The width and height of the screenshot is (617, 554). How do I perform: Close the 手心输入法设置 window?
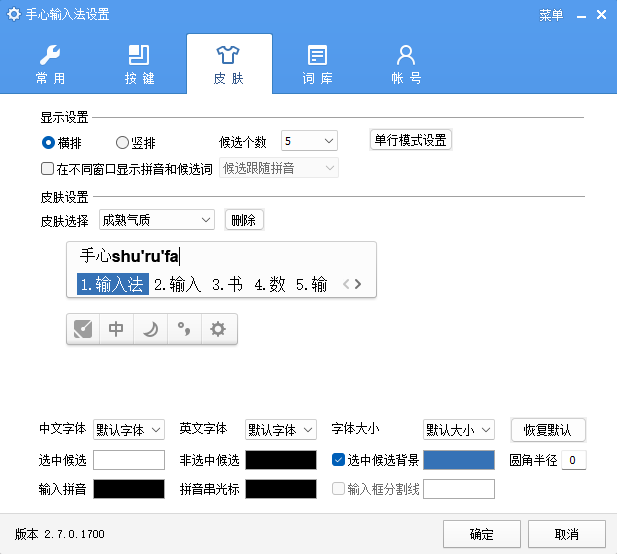pyautogui.click(x=601, y=15)
